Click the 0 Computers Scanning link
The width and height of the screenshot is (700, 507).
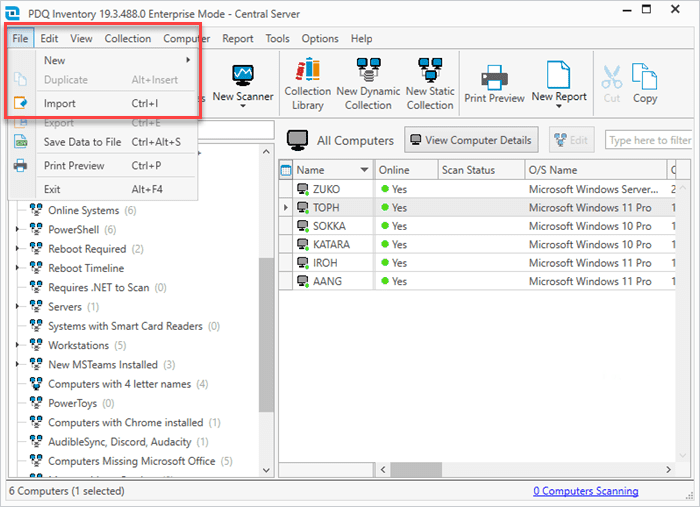click(x=585, y=491)
